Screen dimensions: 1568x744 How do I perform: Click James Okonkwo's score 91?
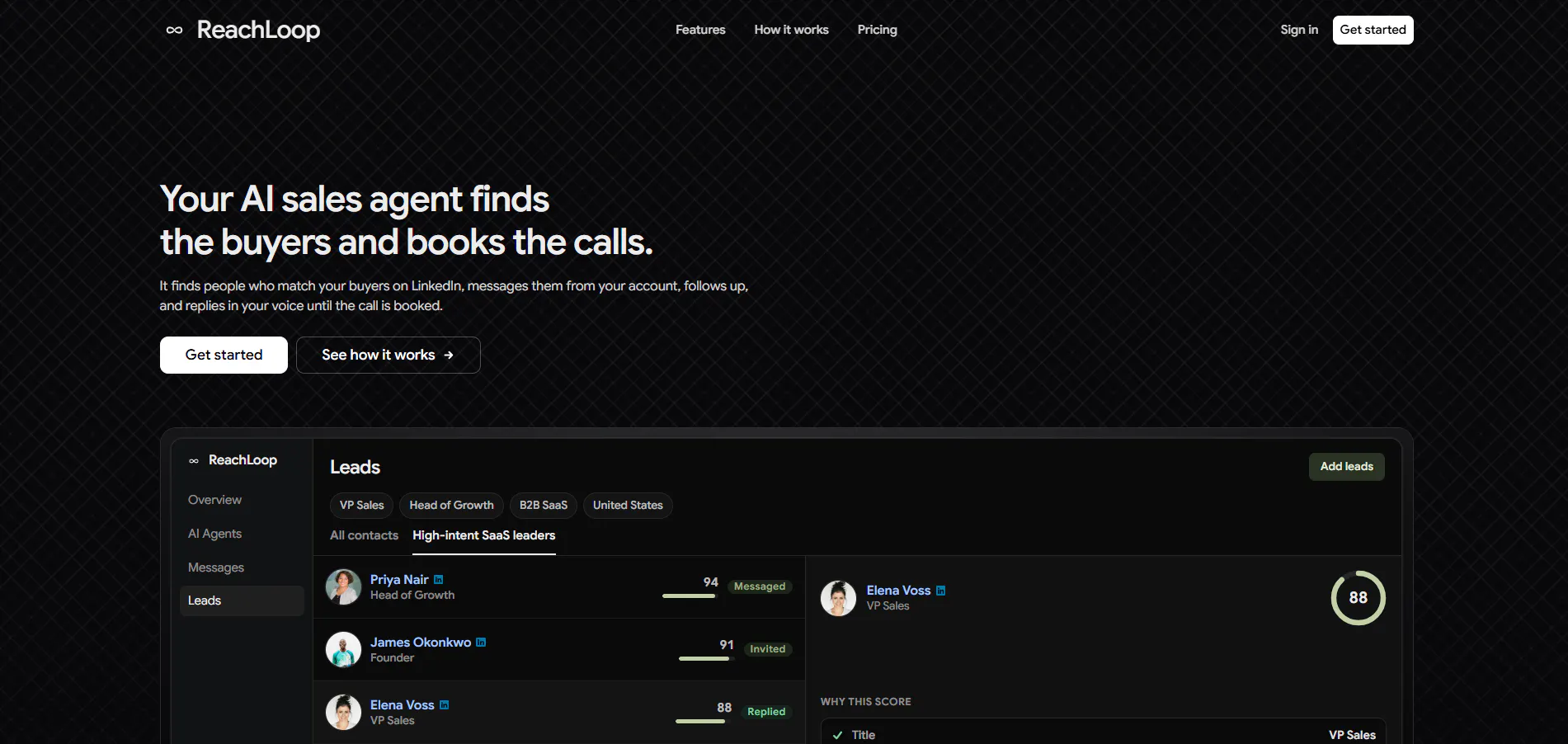pos(727,645)
